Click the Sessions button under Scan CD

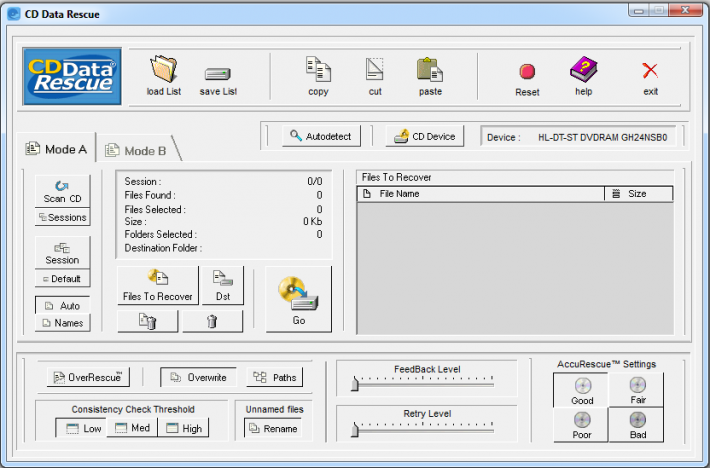tap(62, 217)
